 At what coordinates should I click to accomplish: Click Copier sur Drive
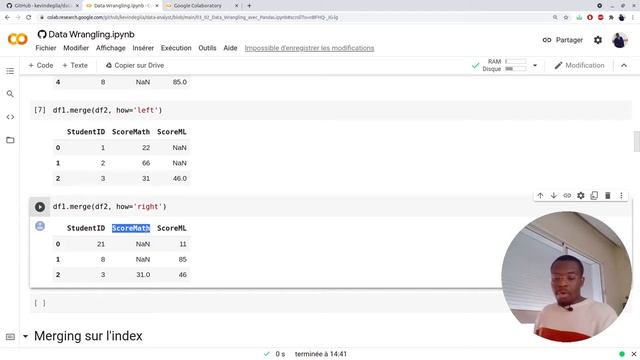(x=135, y=65)
